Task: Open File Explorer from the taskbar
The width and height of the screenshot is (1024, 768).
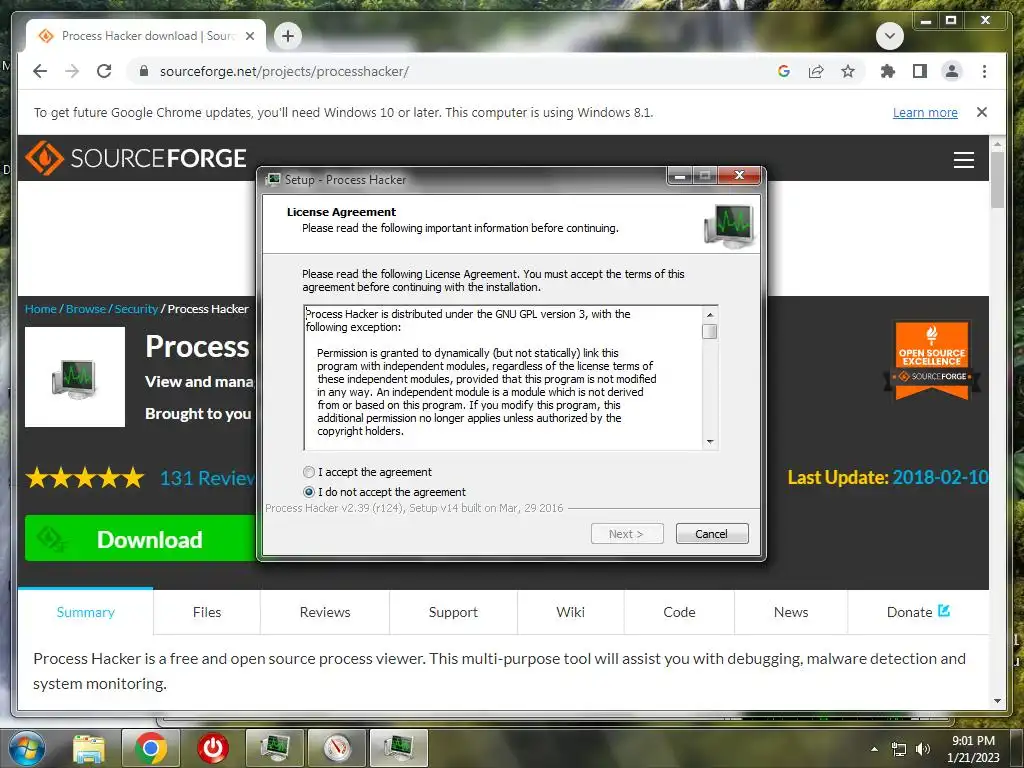Action: tap(88, 748)
